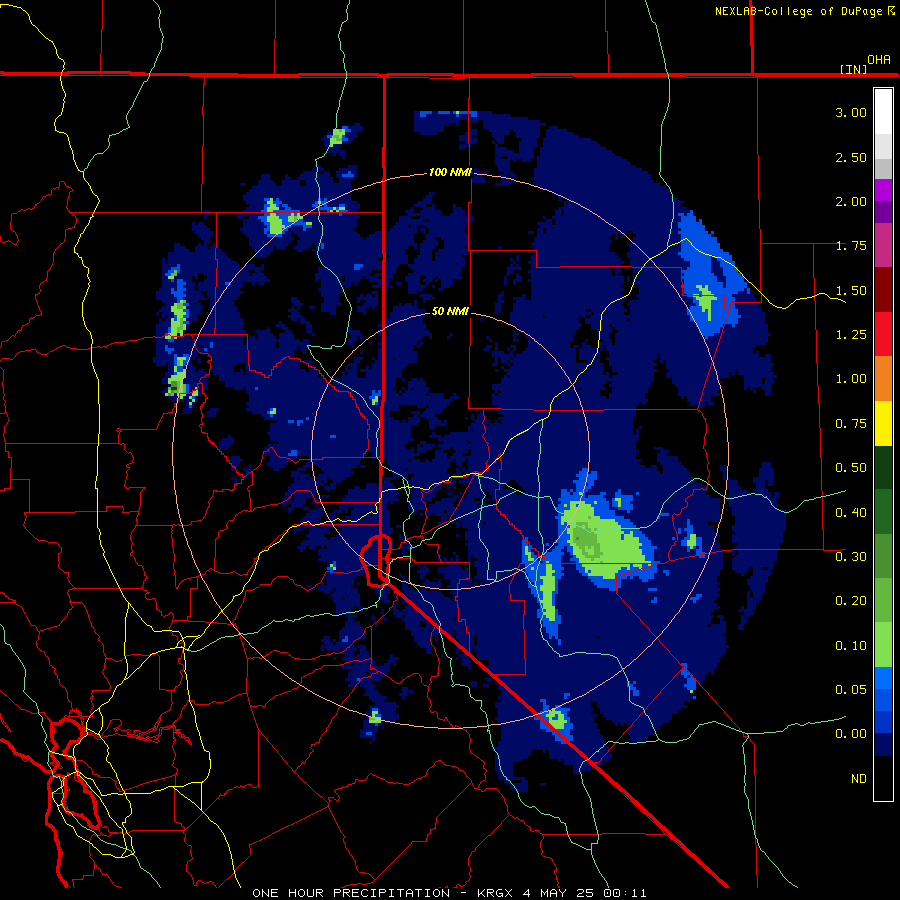Click the 1.00 legend value
Image resolution: width=900 pixels, height=900 pixels.
(x=851, y=379)
